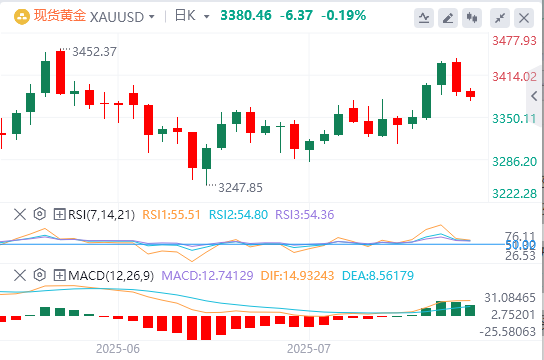Open the indicator line chart icon
This screenshot has width=544, height=360.
click(x=424, y=18)
